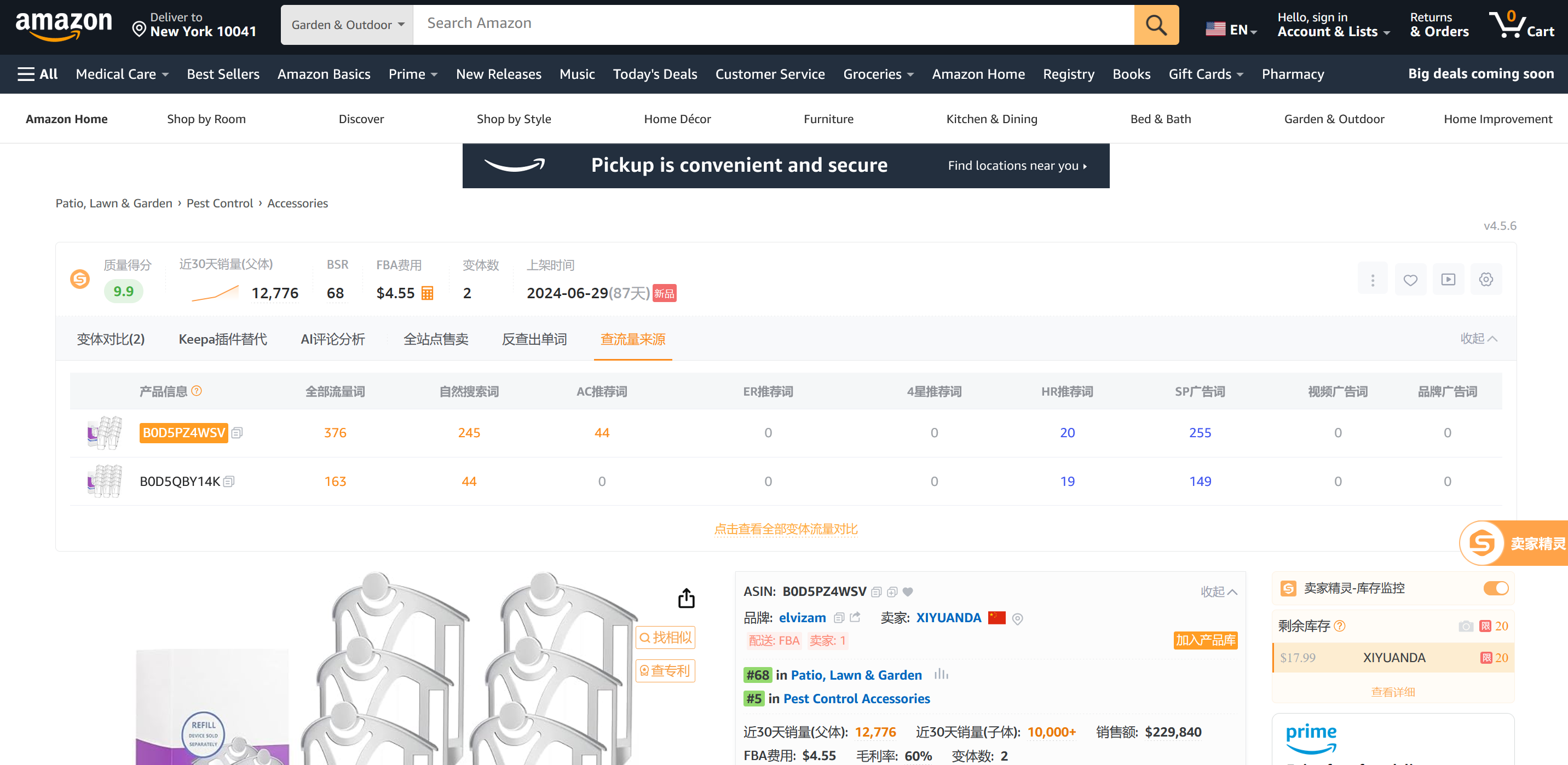Select the 反查出单词 tab

[x=534, y=339]
